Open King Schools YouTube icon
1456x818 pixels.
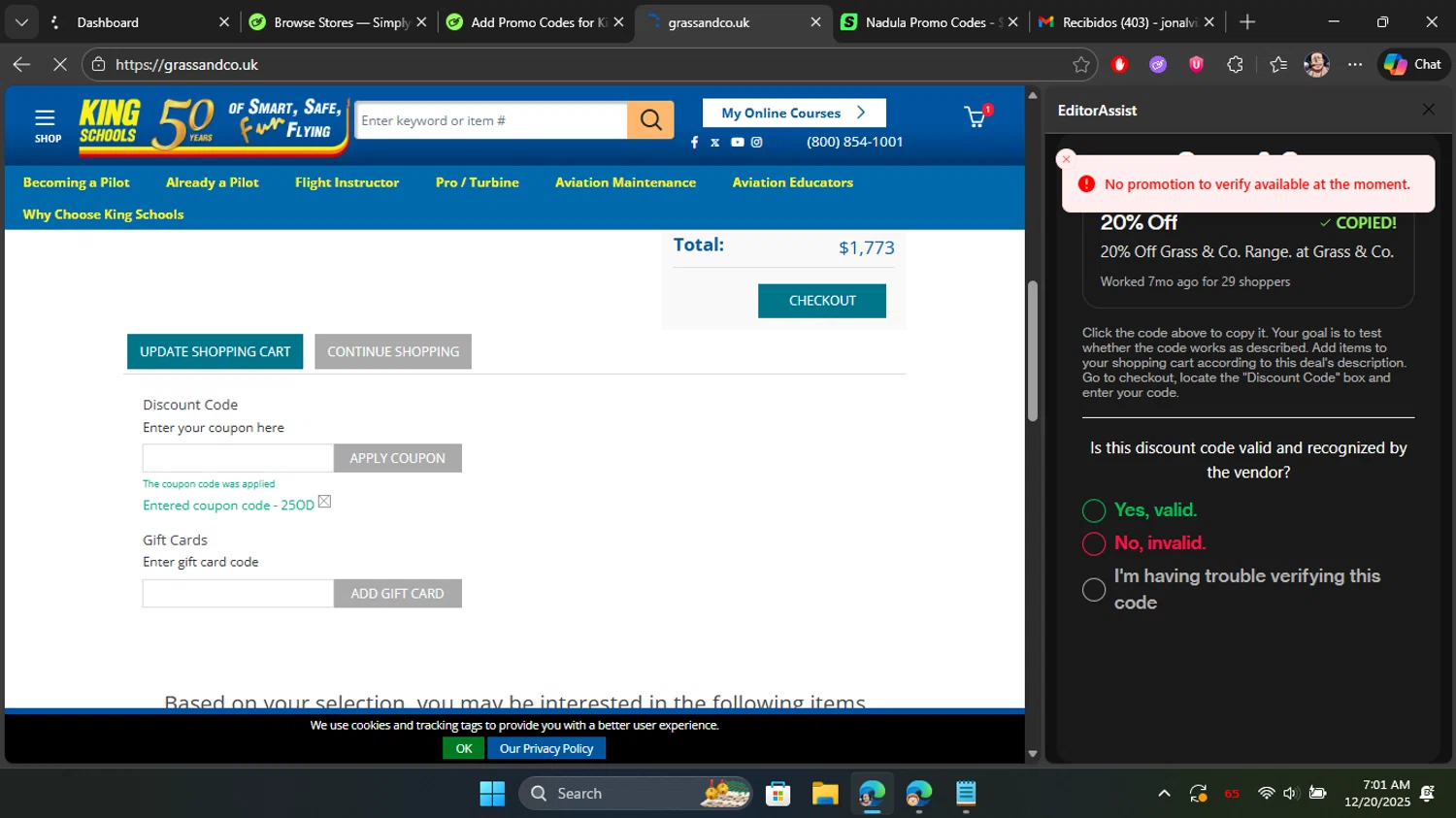tap(737, 143)
